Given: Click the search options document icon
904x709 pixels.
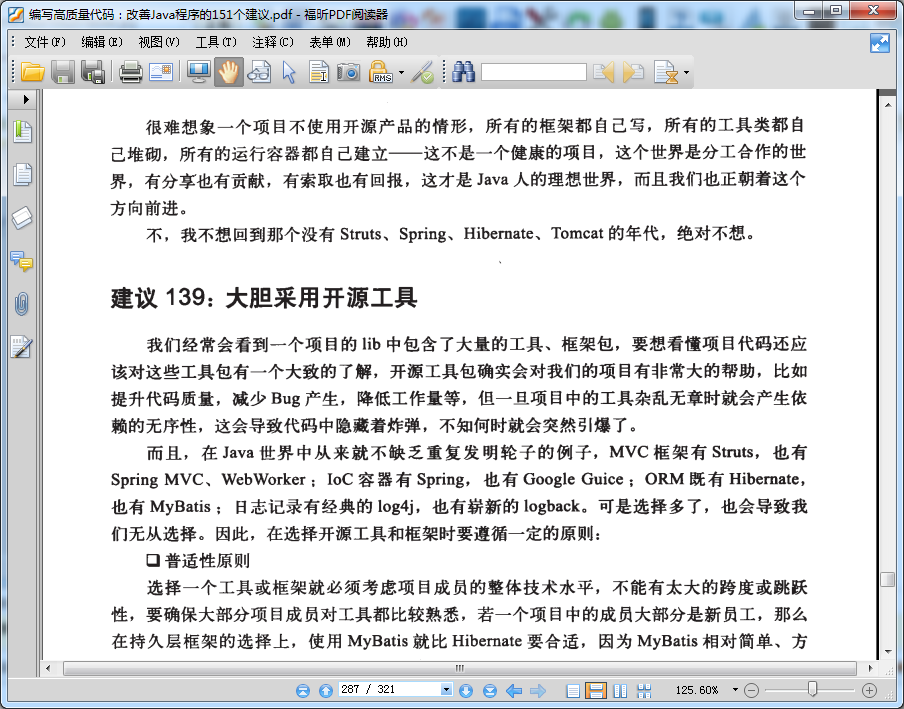Looking at the screenshot, I should point(666,72).
